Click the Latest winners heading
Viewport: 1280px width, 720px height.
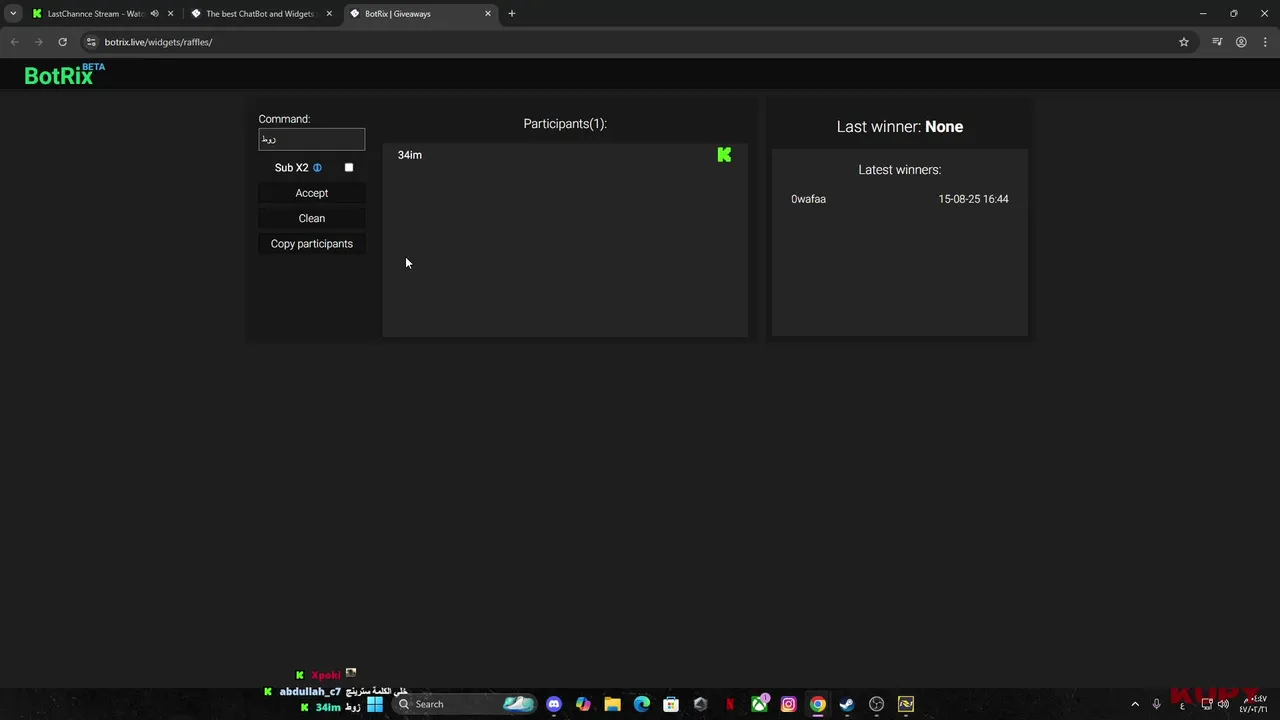click(x=900, y=170)
